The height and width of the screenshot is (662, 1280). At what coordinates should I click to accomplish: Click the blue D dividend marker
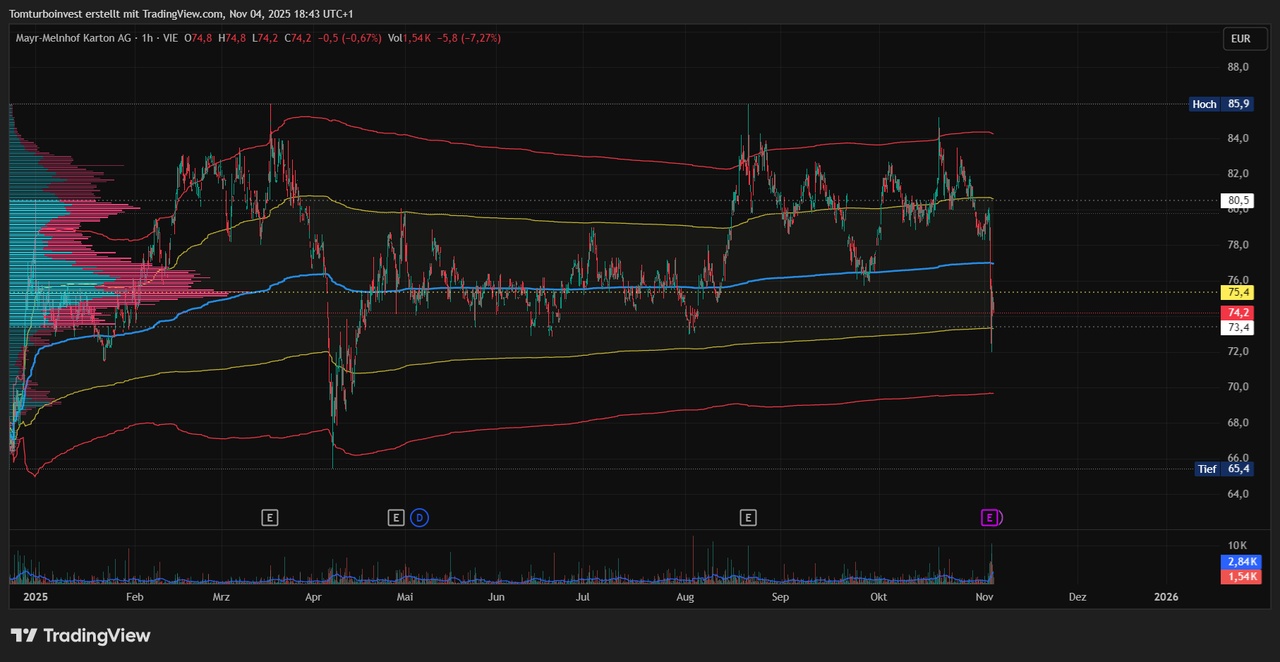[419, 517]
